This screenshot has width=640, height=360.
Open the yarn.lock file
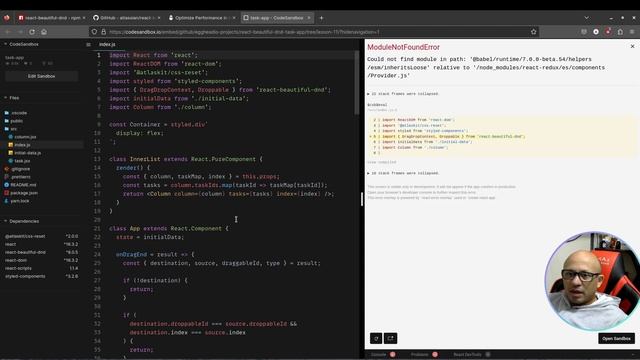20,201
